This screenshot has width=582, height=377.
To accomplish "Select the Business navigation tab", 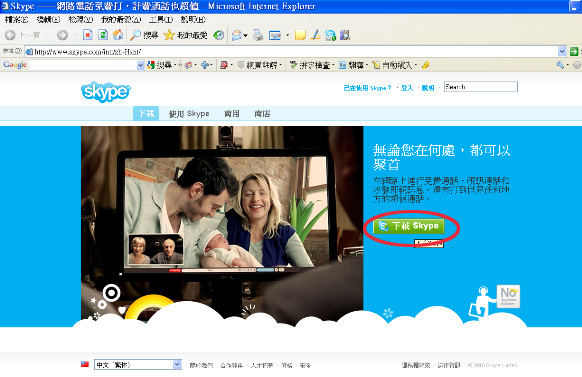I will (232, 114).
